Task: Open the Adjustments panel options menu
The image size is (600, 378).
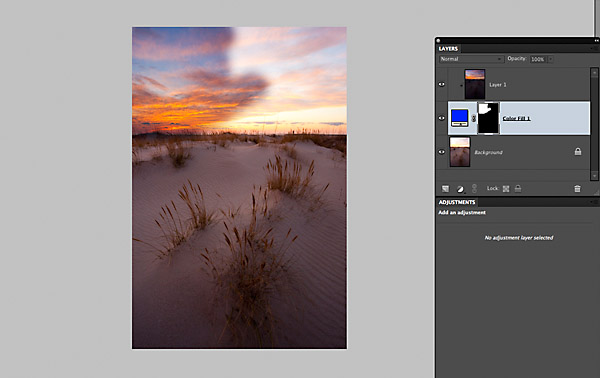Action: [x=594, y=202]
